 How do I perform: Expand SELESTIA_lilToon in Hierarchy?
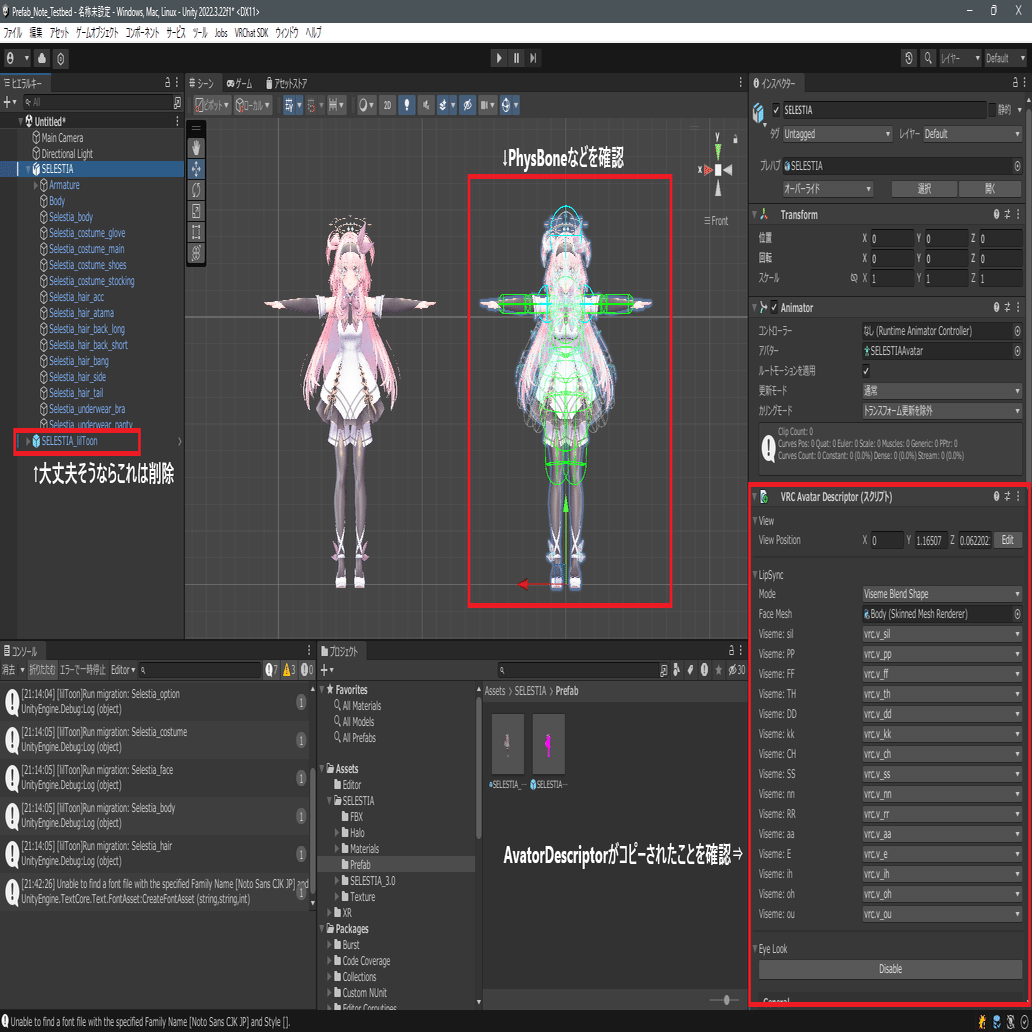[28, 441]
